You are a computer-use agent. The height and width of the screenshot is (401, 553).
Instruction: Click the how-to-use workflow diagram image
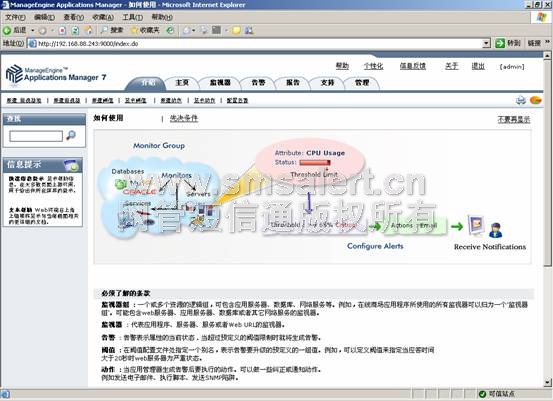tap(312, 196)
